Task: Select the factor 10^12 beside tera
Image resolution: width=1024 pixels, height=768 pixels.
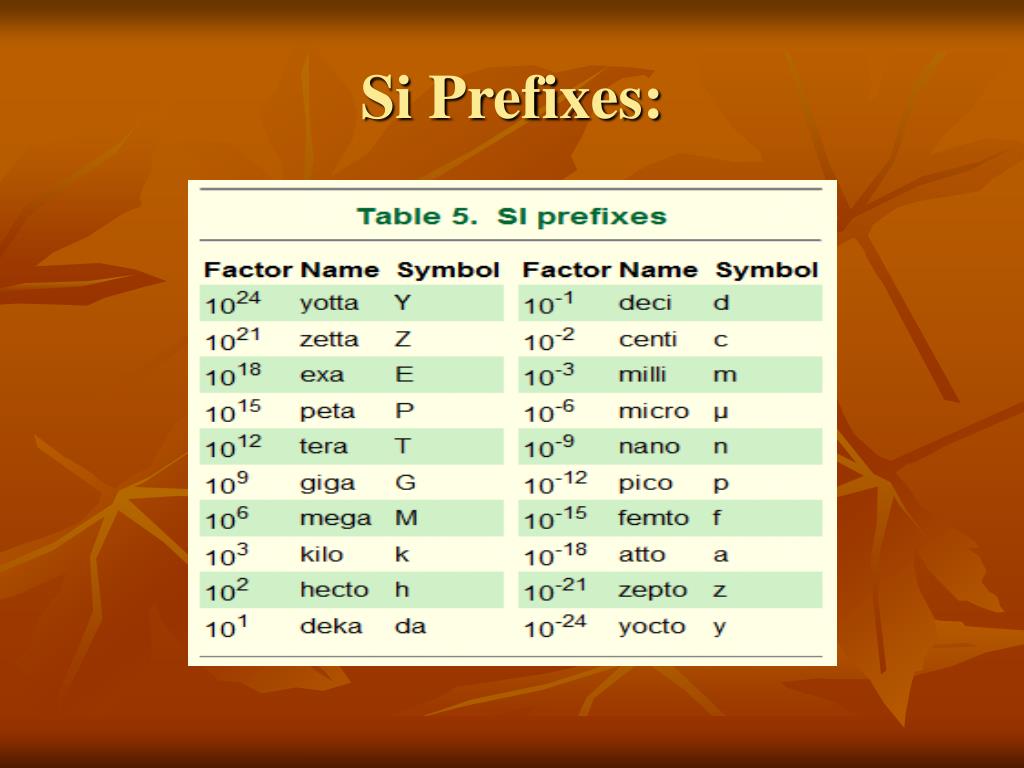Action: (x=233, y=447)
